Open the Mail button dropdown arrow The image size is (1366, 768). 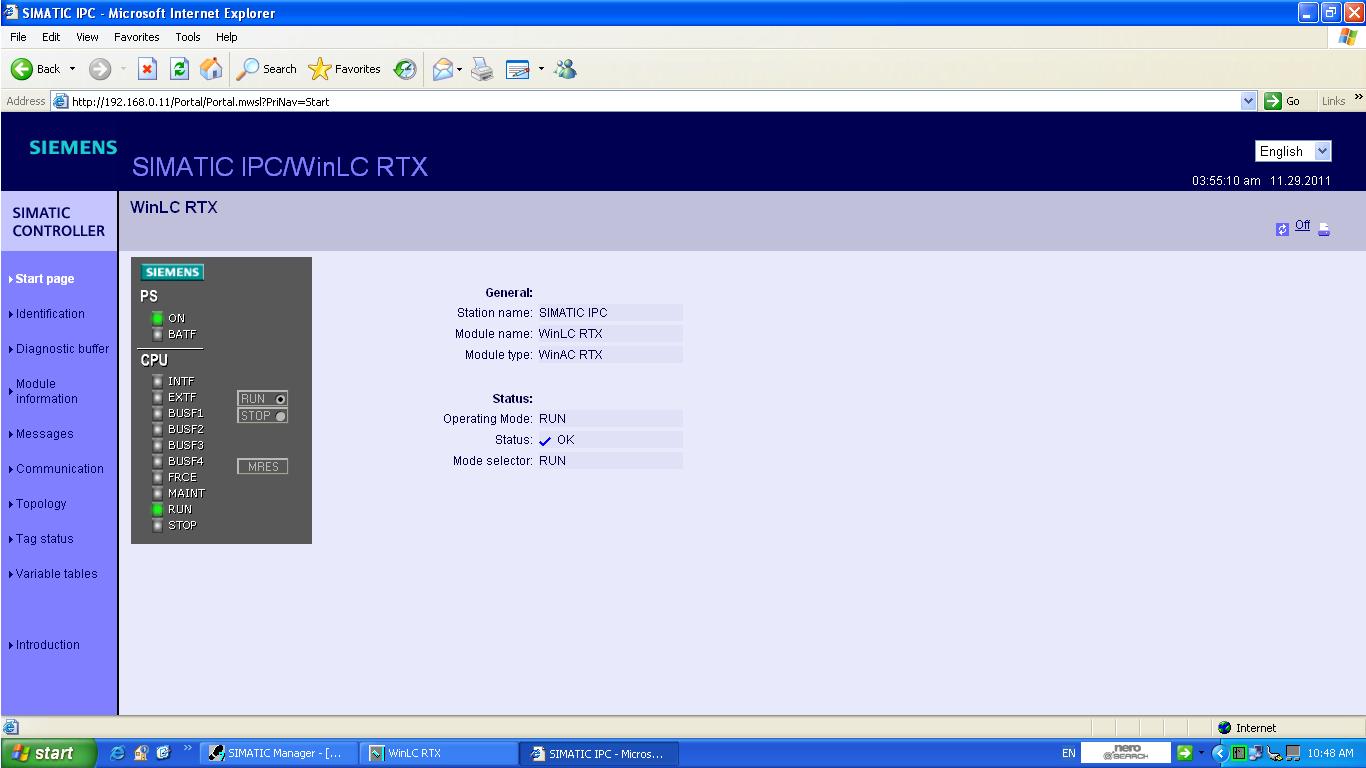coord(459,69)
